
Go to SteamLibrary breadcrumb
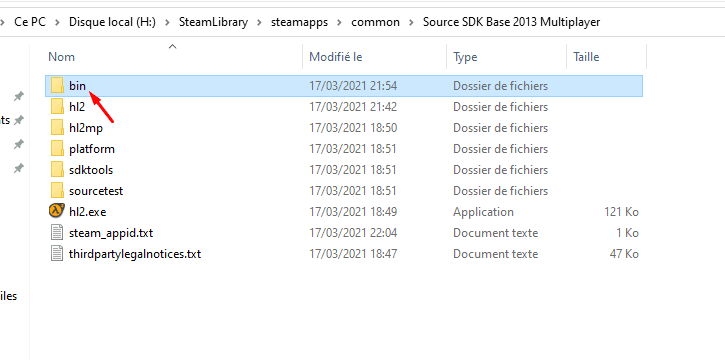[214, 22]
